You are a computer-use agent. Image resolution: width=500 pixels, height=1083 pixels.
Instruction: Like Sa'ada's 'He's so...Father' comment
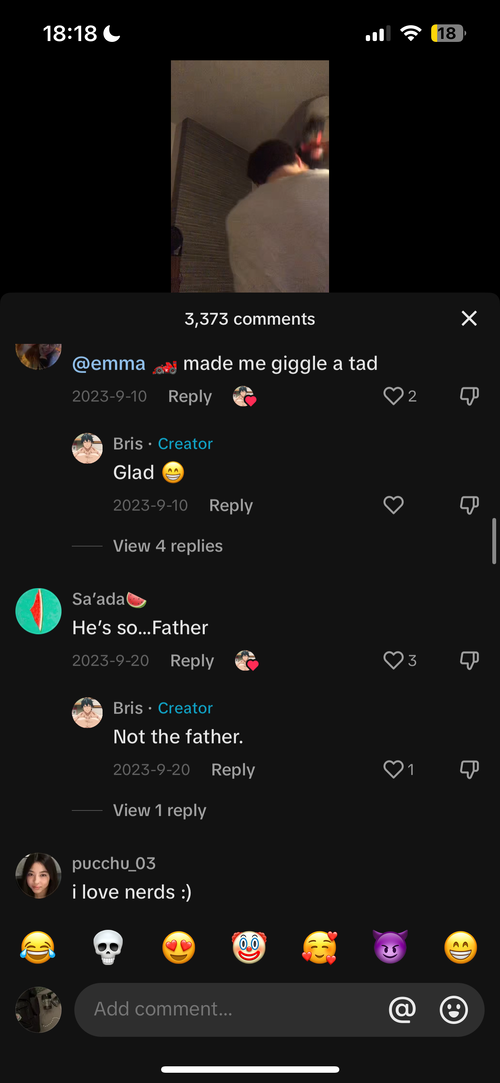coord(393,661)
